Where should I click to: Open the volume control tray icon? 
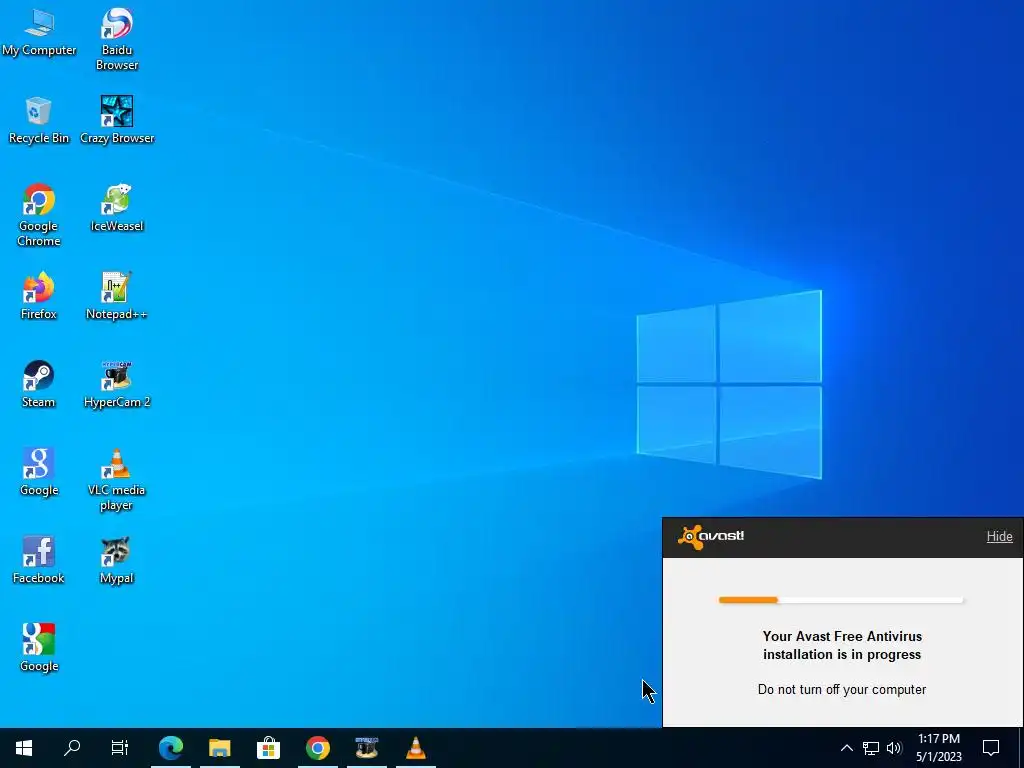point(894,748)
